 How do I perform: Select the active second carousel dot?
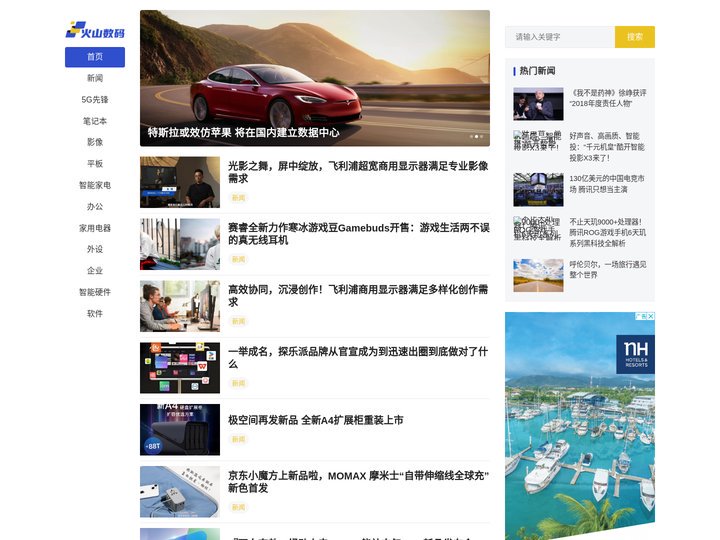pyautogui.click(x=476, y=136)
